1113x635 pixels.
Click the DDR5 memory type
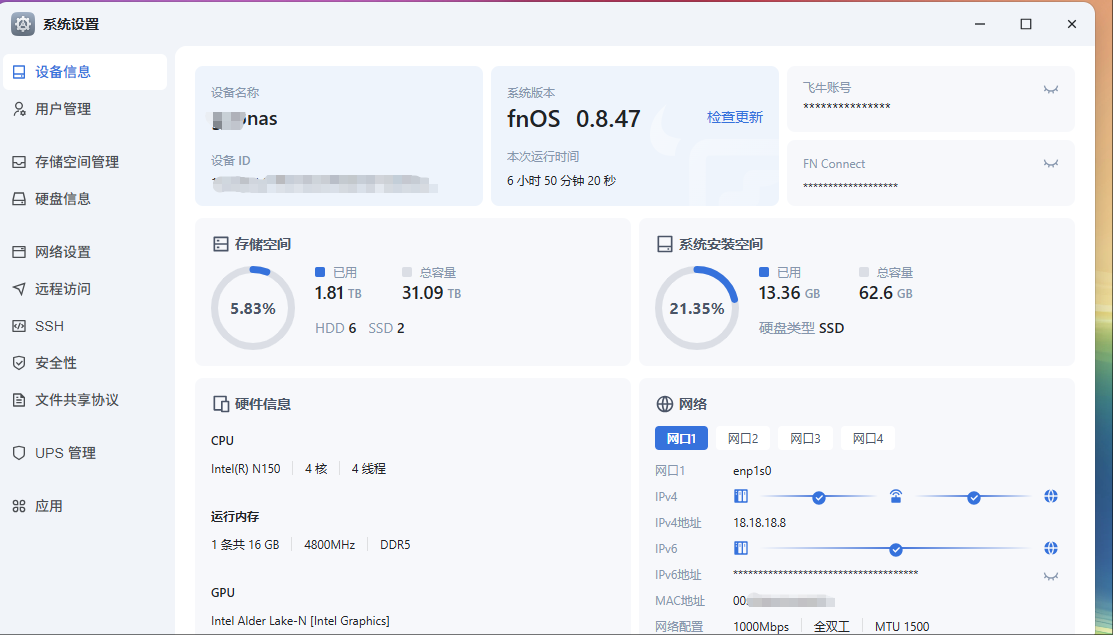395,545
